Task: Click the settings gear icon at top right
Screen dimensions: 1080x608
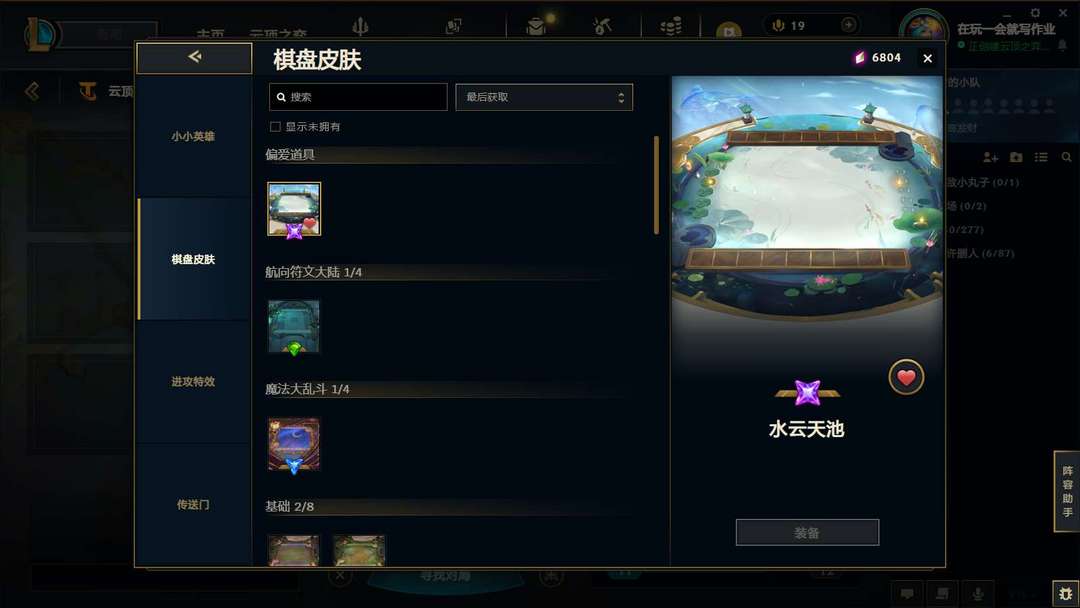Action: [x=1035, y=12]
